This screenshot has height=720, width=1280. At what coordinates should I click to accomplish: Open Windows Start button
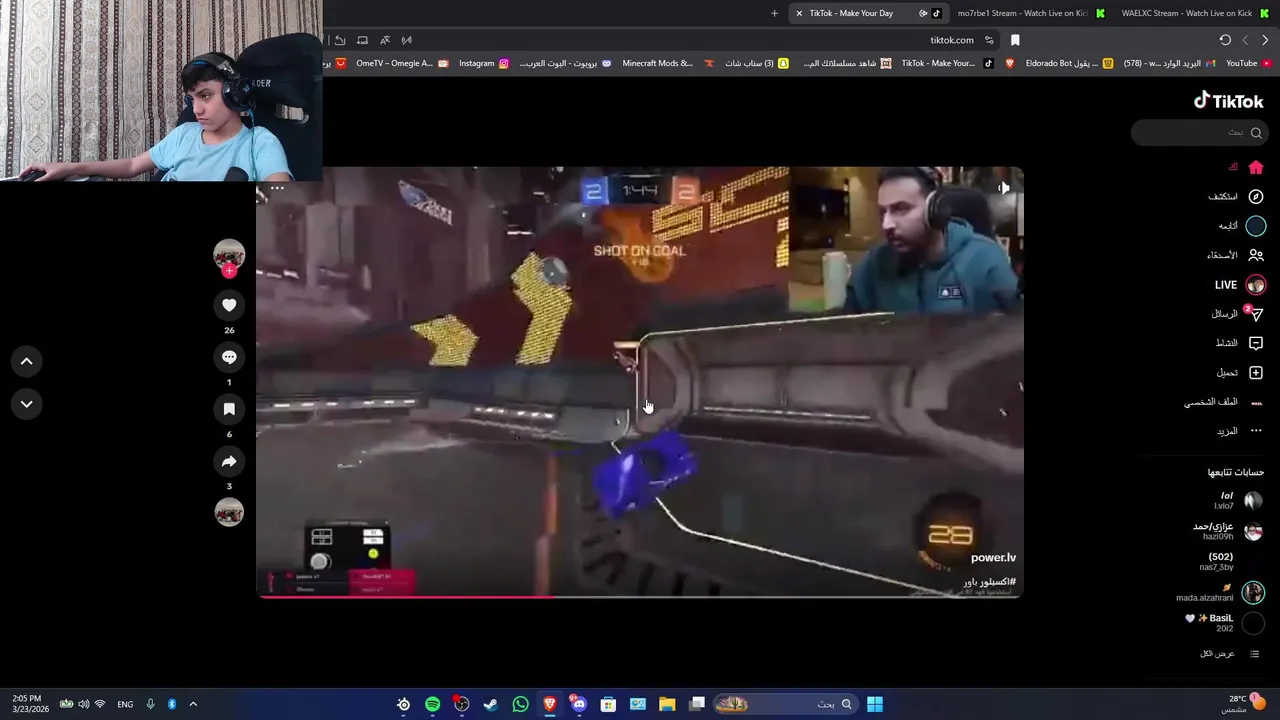875,704
